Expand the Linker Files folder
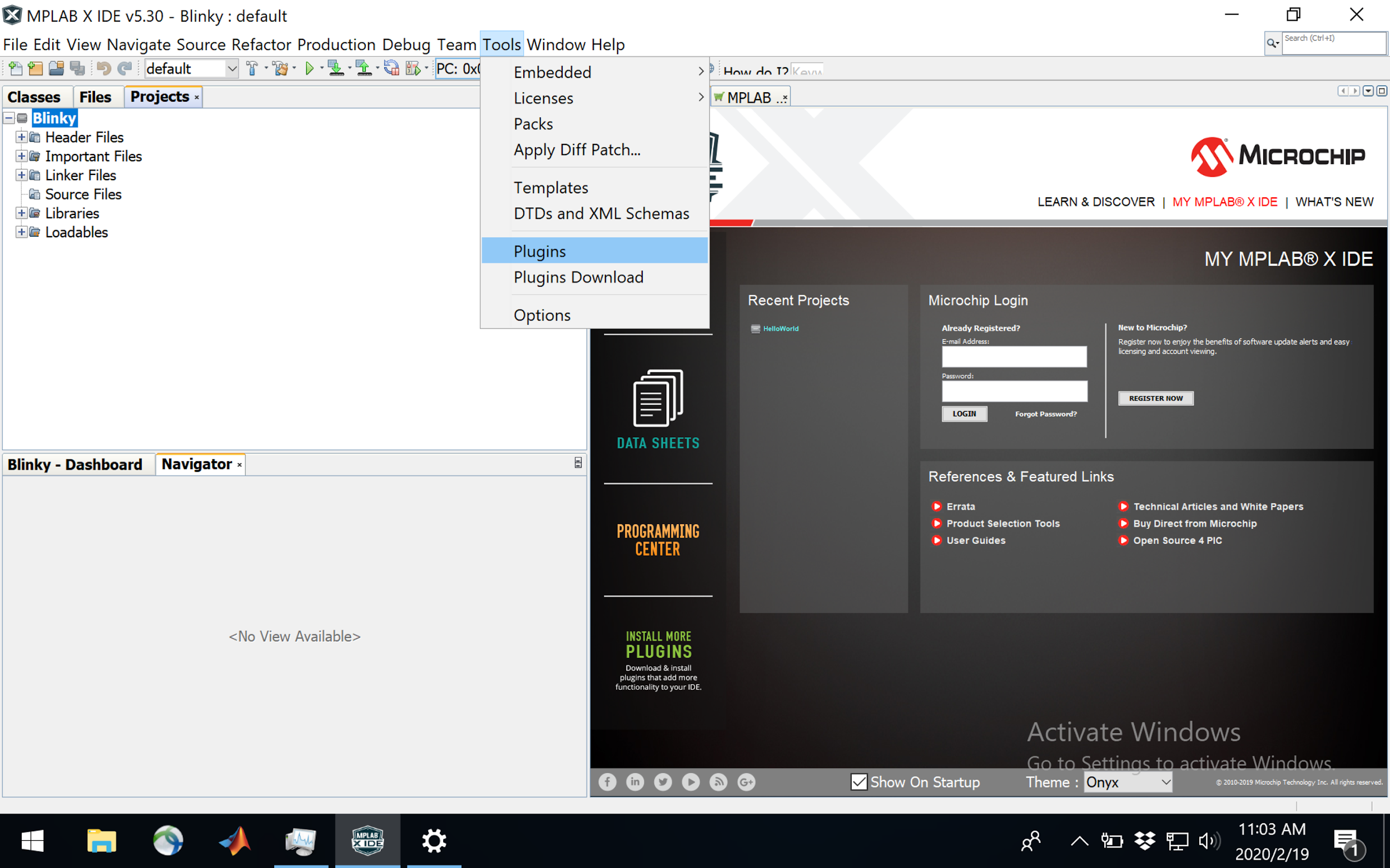The image size is (1390, 868). tap(21, 175)
